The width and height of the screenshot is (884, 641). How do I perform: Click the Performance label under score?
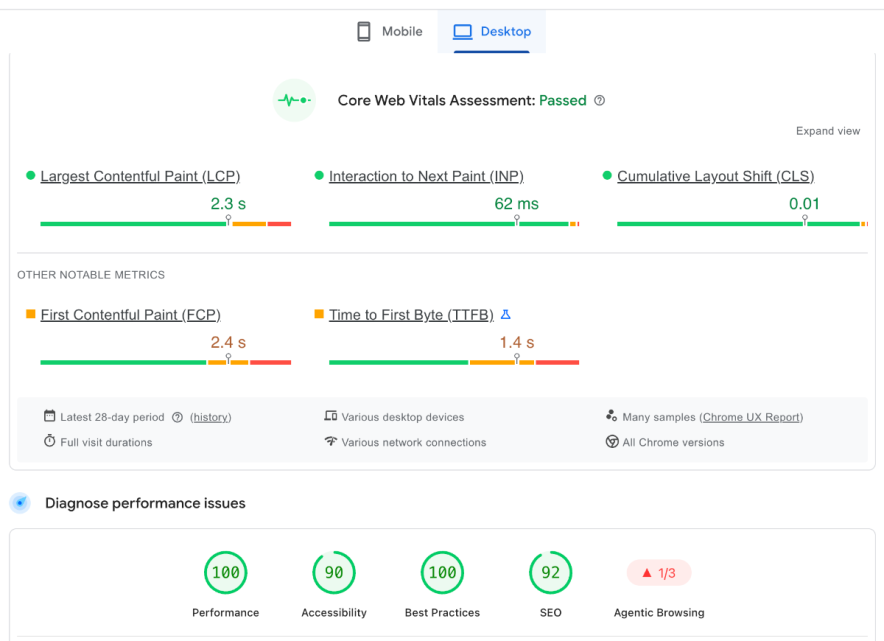(x=226, y=613)
